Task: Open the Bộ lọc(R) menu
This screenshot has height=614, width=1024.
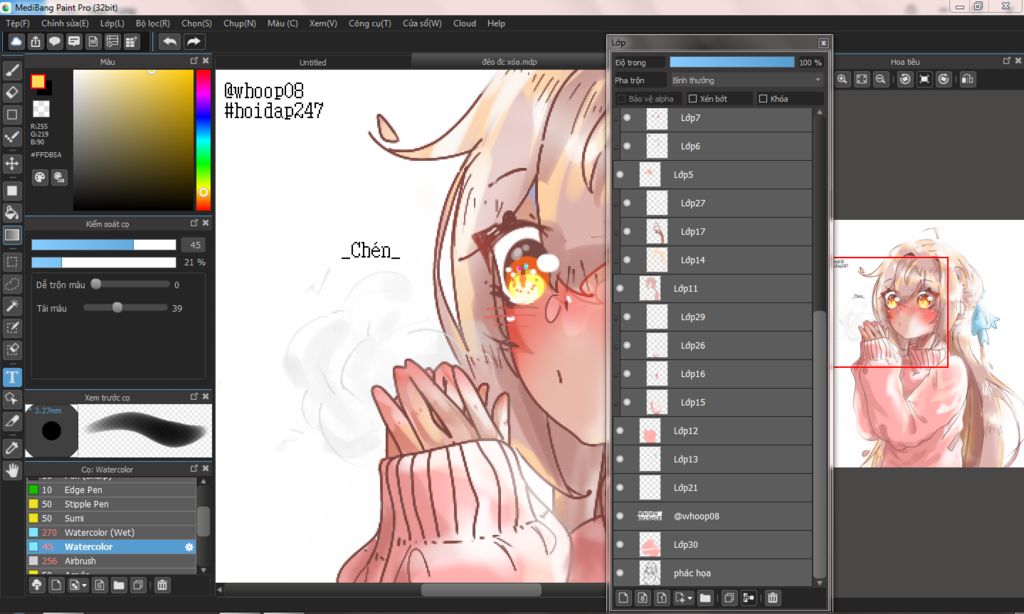Action: coord(153,23)
